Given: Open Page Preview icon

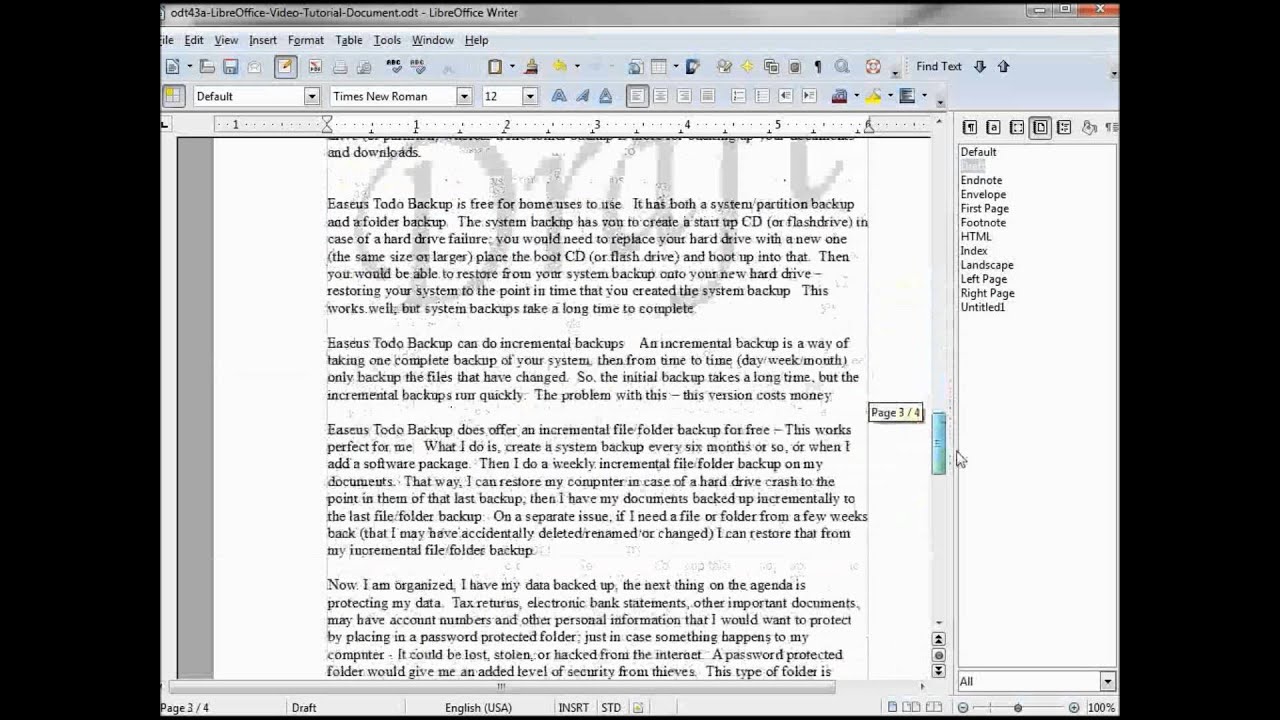Looking at the screenshot, I should pyautogui.click(x=363, y=67).
